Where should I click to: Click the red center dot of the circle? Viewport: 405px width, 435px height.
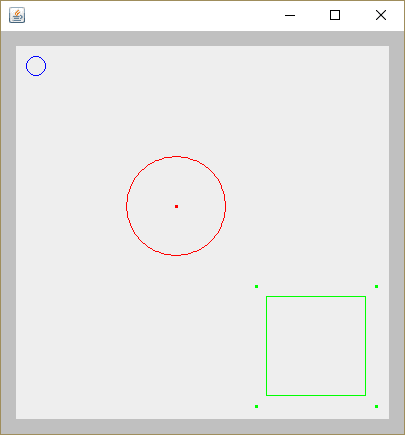(176, 206)
